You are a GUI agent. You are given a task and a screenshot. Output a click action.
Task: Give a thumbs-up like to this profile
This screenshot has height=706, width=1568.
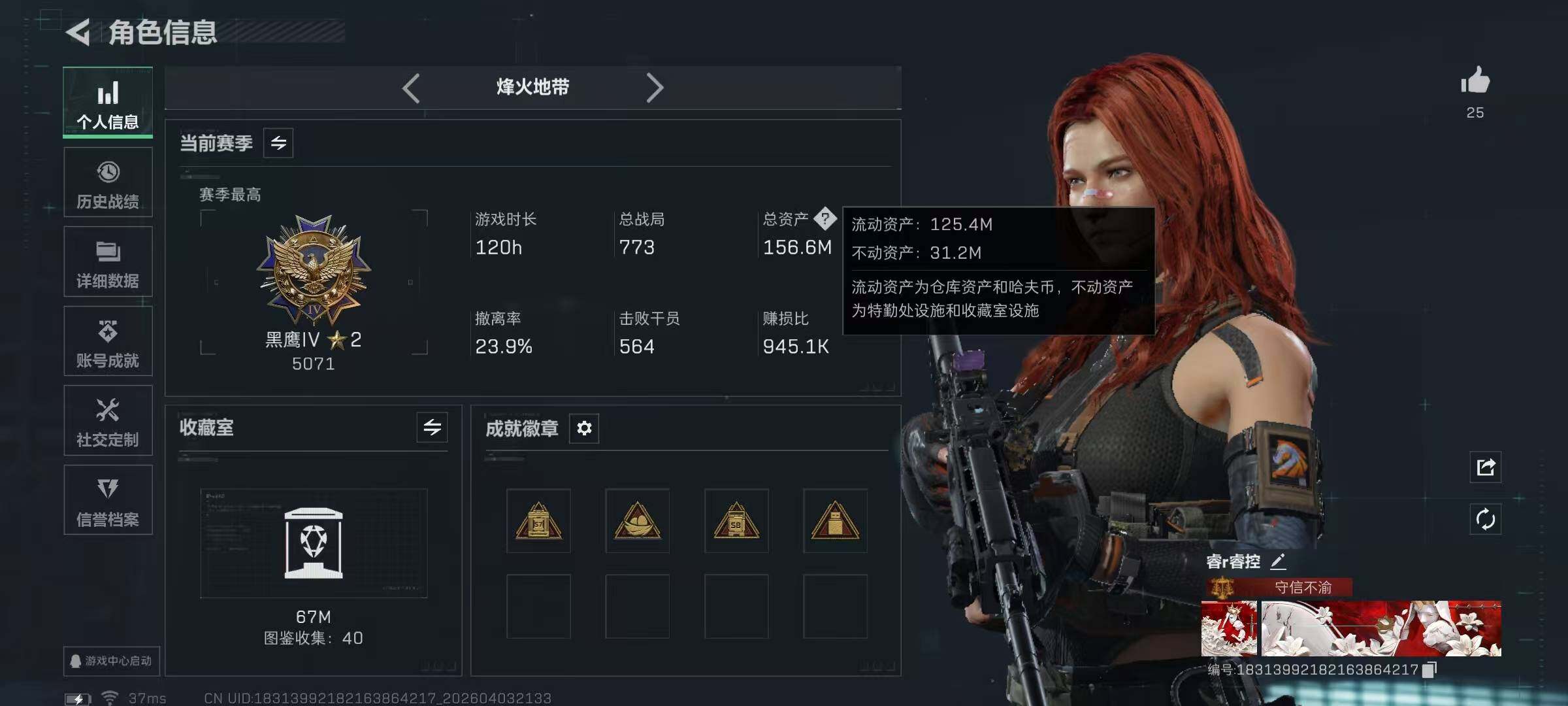(1475, 81)
